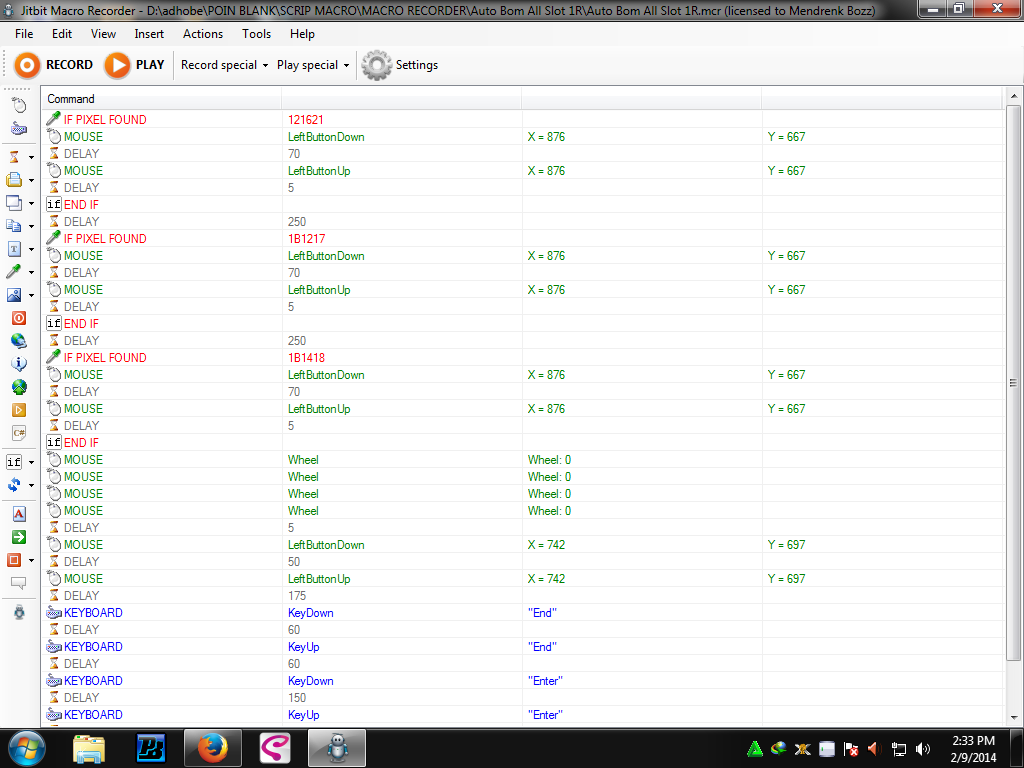Click the file/printer folder sidebar icon

click(14, 180)
